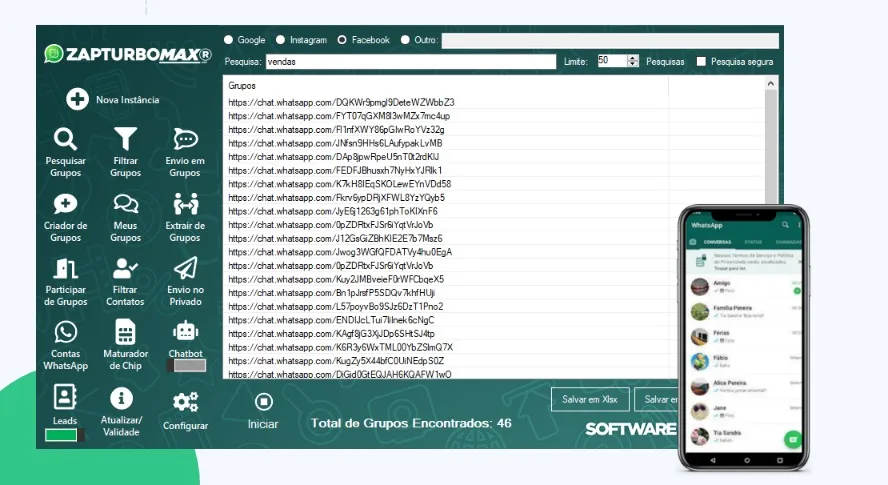
Task: Select the group link ending FYT07qGXM8I3wMZx7mc4up
Action: click(x=339, y=116)
